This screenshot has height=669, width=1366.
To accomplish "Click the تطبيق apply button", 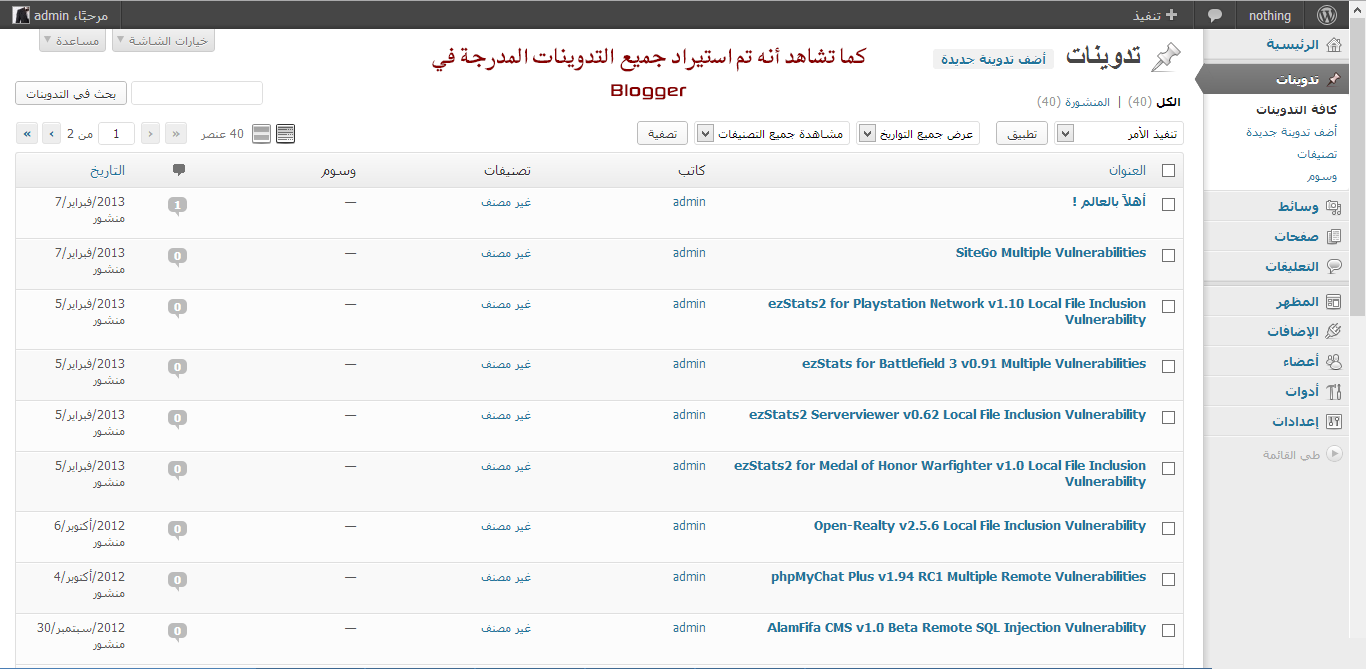I will 1022,134.
